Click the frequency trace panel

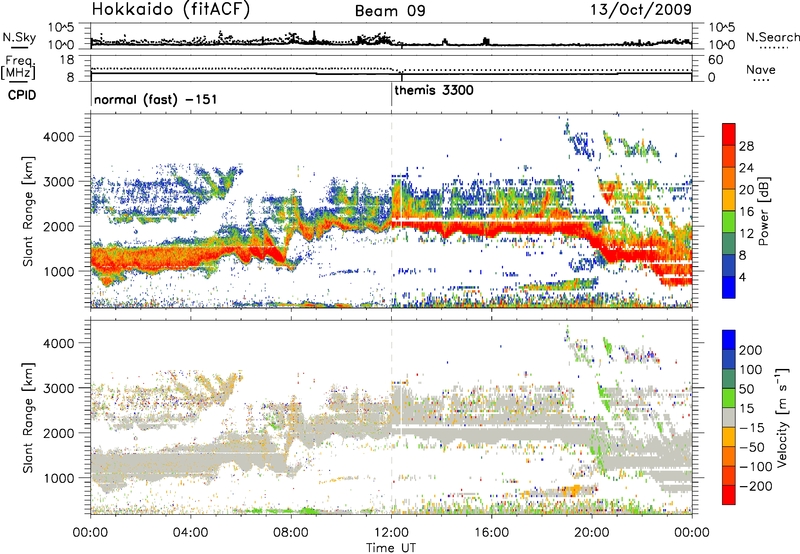(x=391, y=68)
